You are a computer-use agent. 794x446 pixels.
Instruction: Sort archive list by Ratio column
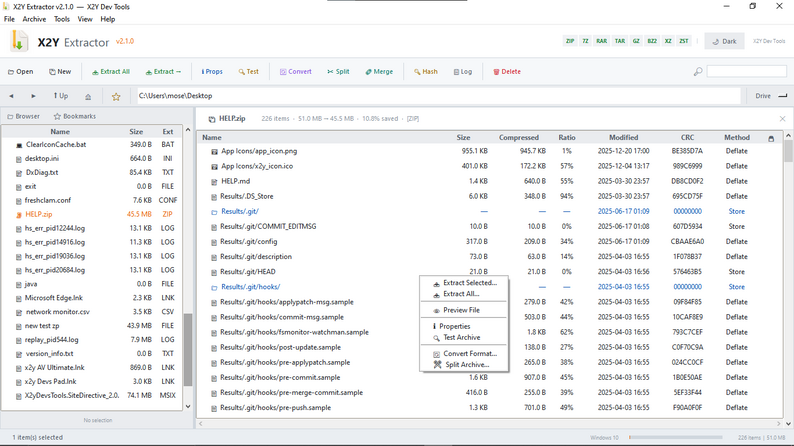567,138
